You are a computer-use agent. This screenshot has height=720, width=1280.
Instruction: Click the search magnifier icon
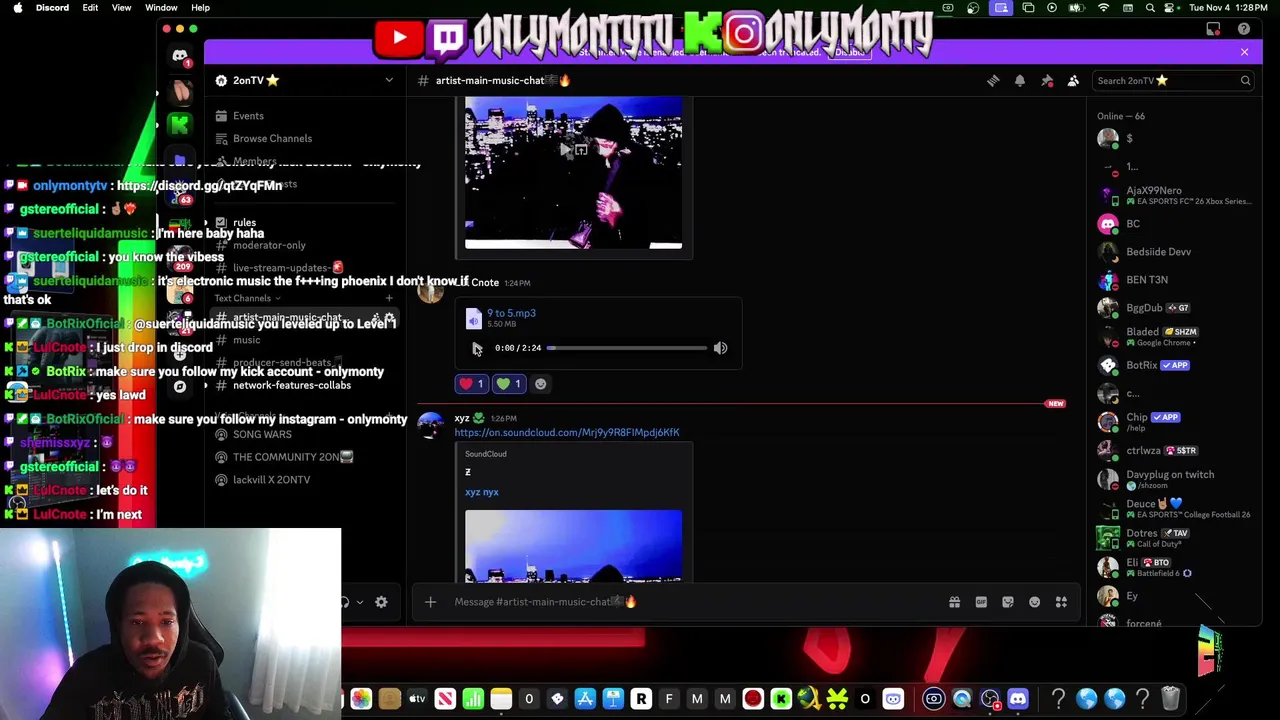click(x=1245, y=81)
